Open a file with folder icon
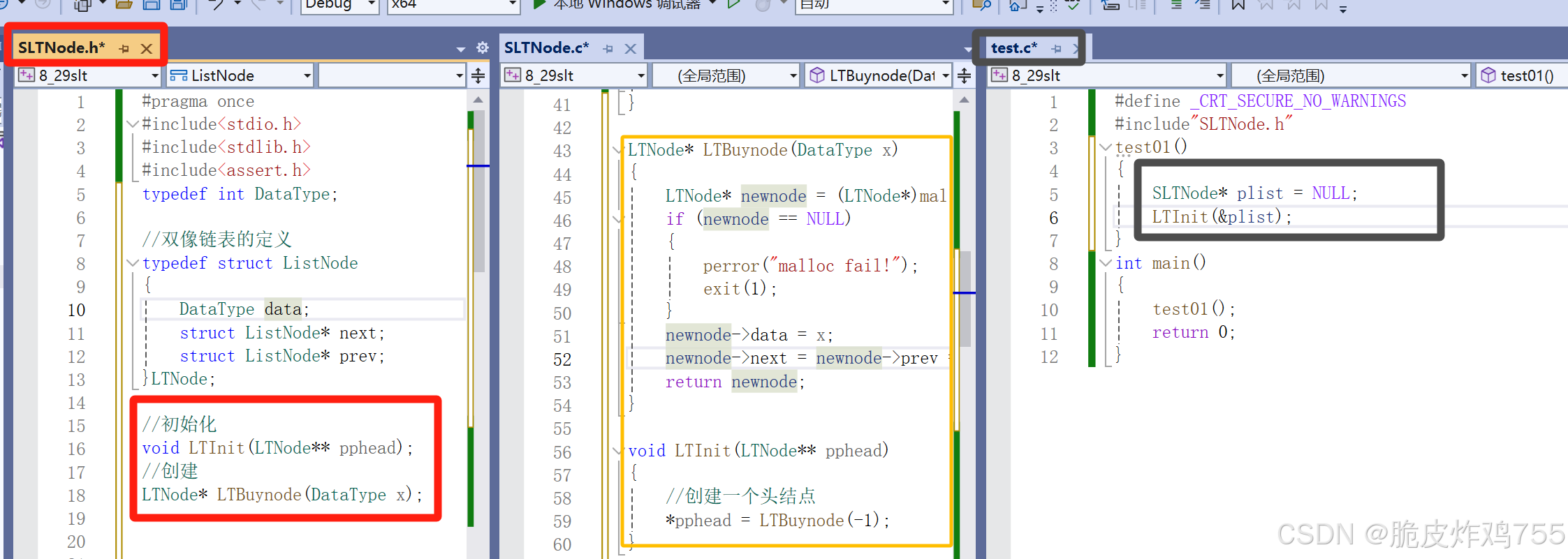 [124, 4]
